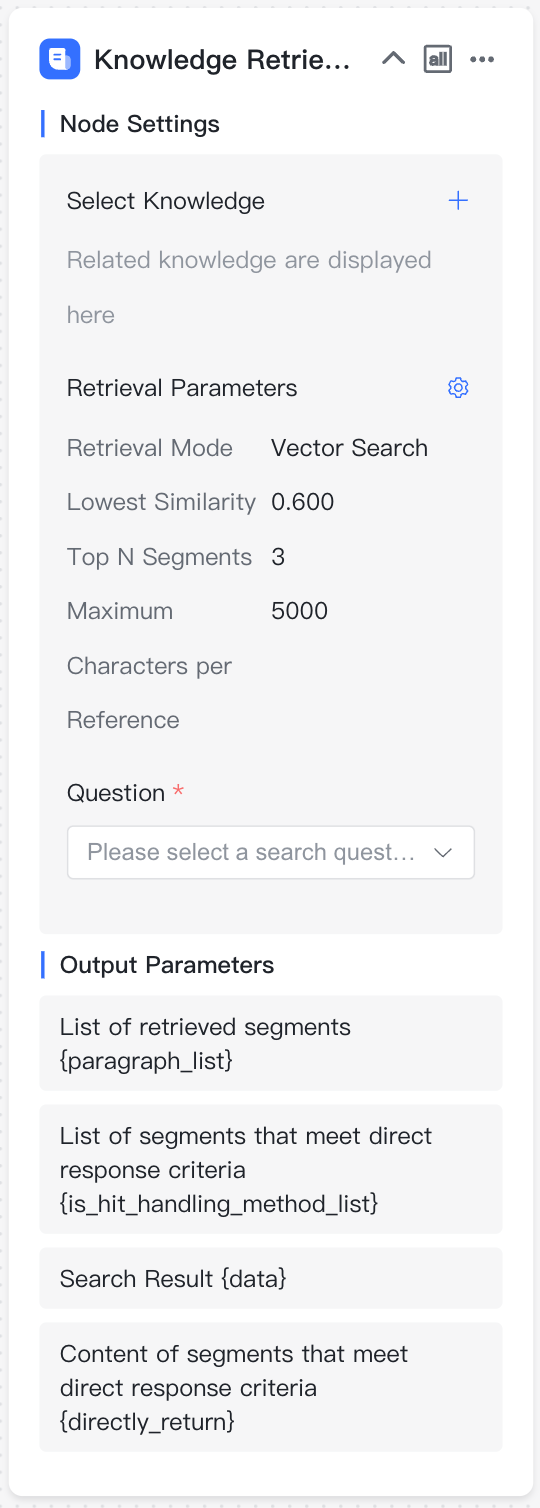Image resolution: width=540 pixels, height=1508 pixels.
Task: Click the Top N Segments value
Action: (278, 557)
